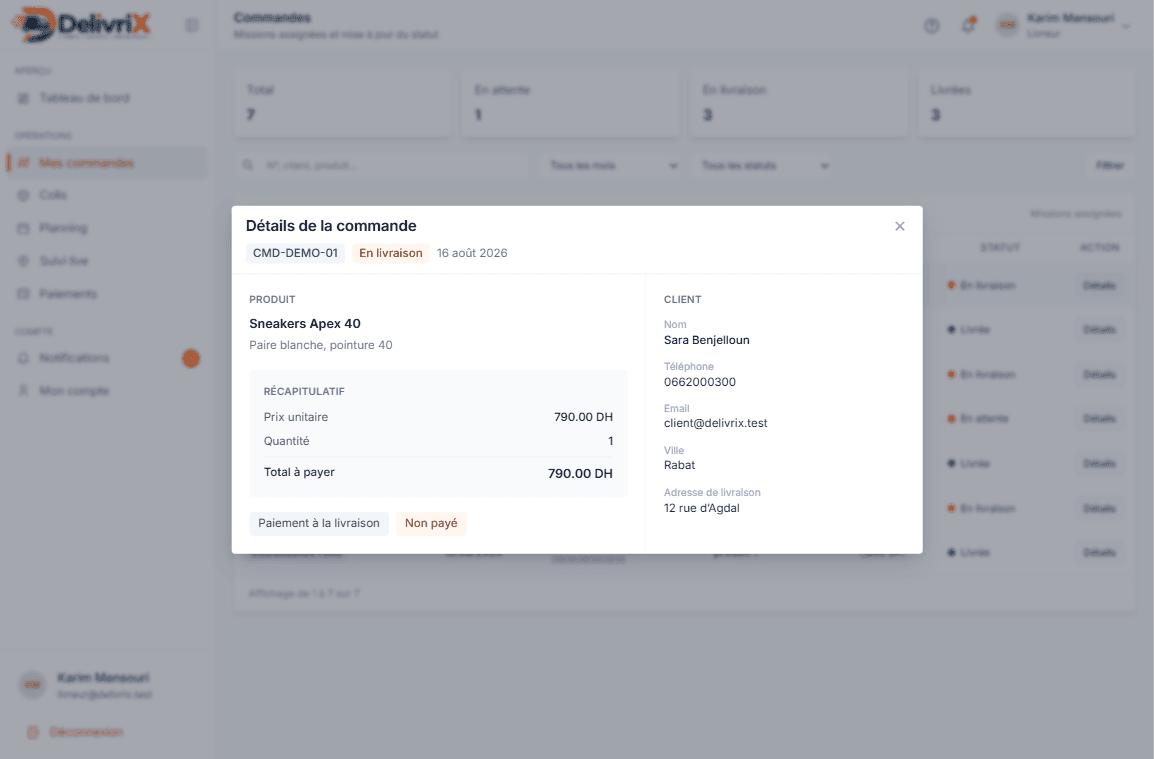The height and width of the screenshot is (759, 1154).
Task: Expand the Tous les statuts dropdown
Action: pyautogui.click(x=764, y=166)
